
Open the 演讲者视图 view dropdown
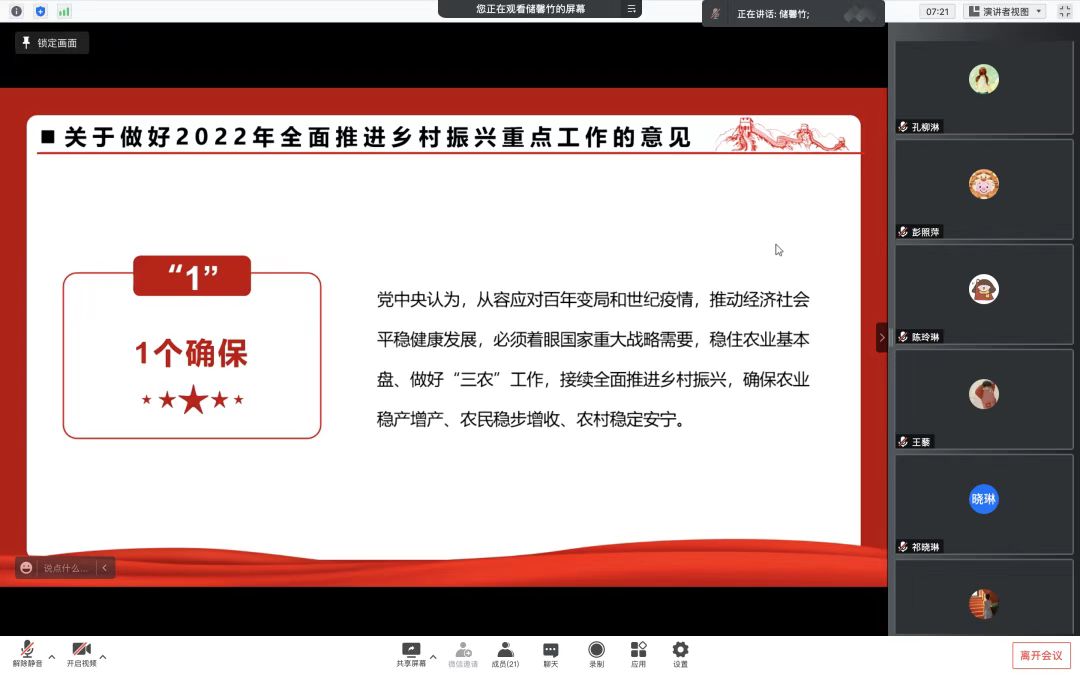click(1006, 11)
